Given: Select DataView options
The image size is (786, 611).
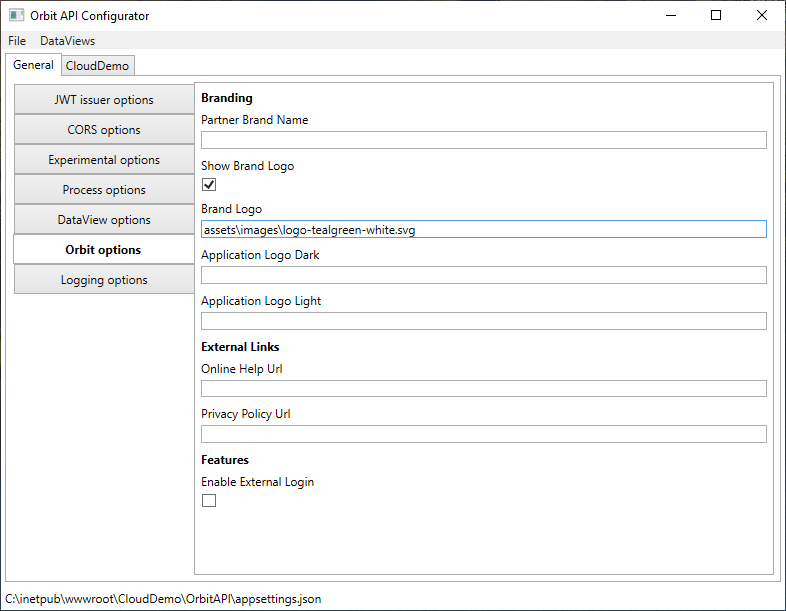Looking at the screenshot, I should [104, 220].
